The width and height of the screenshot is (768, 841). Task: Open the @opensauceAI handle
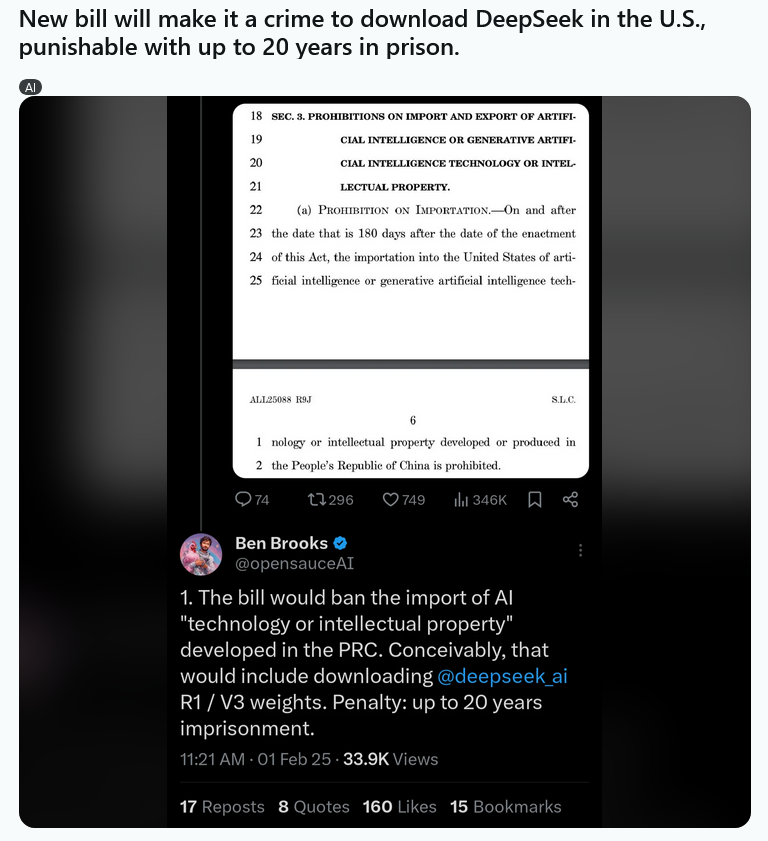(x=294, y=564)
